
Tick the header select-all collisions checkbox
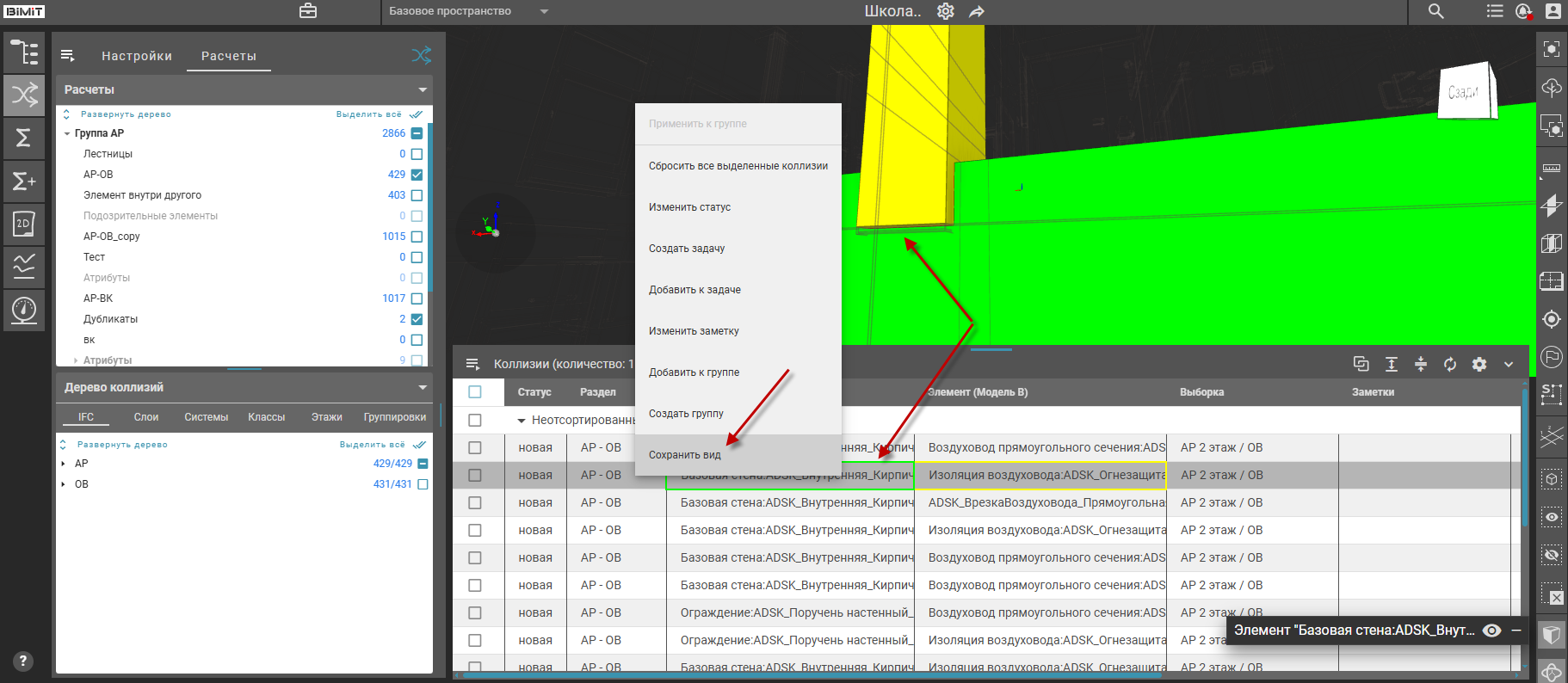pos(475,392)
